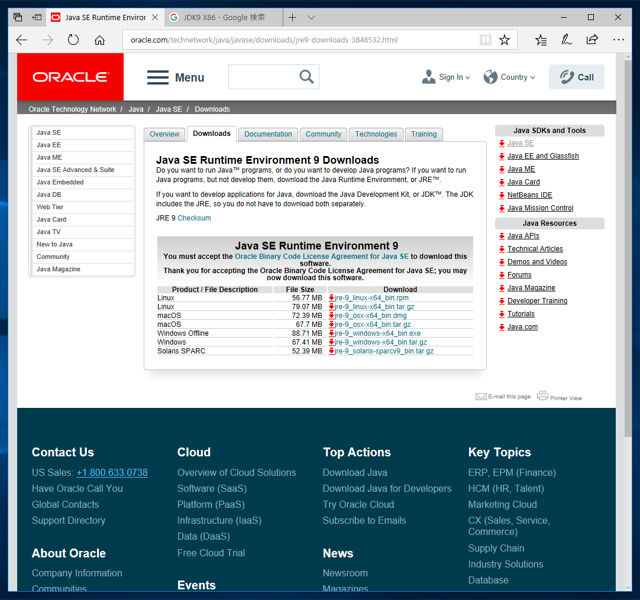Screen dimensions: 640x600
Task: Open the Try Oracle Cloud link
Action: 358,504
